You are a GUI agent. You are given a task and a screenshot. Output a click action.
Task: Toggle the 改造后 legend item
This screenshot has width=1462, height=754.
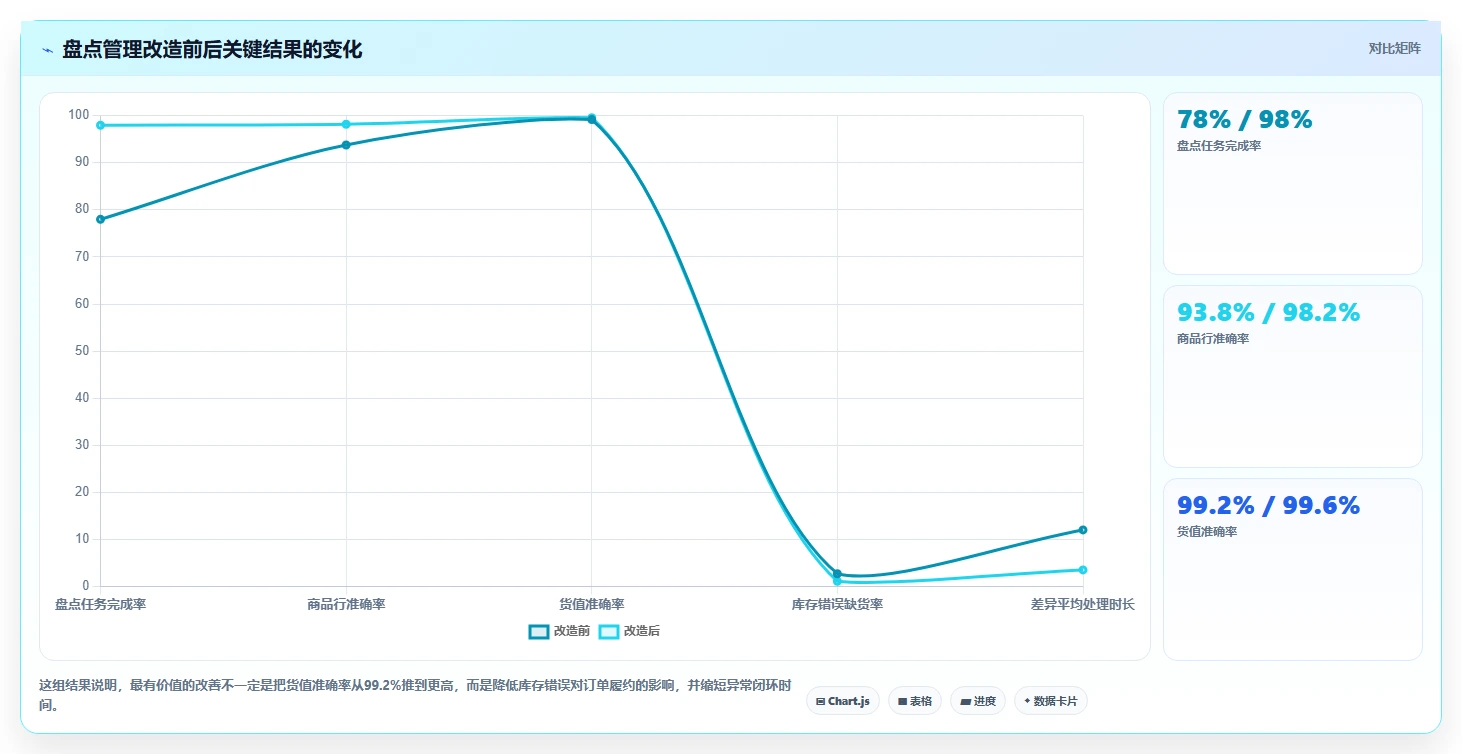pos(629,631)
